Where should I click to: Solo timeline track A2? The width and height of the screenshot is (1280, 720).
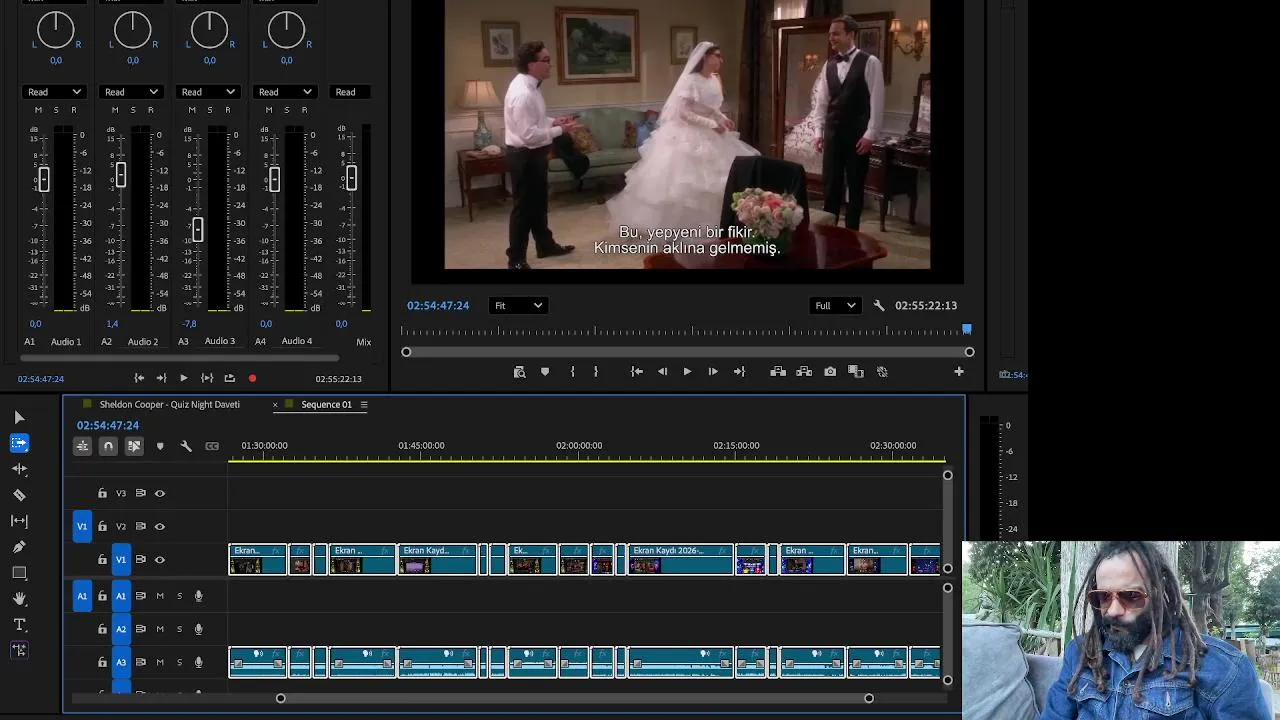180,630
